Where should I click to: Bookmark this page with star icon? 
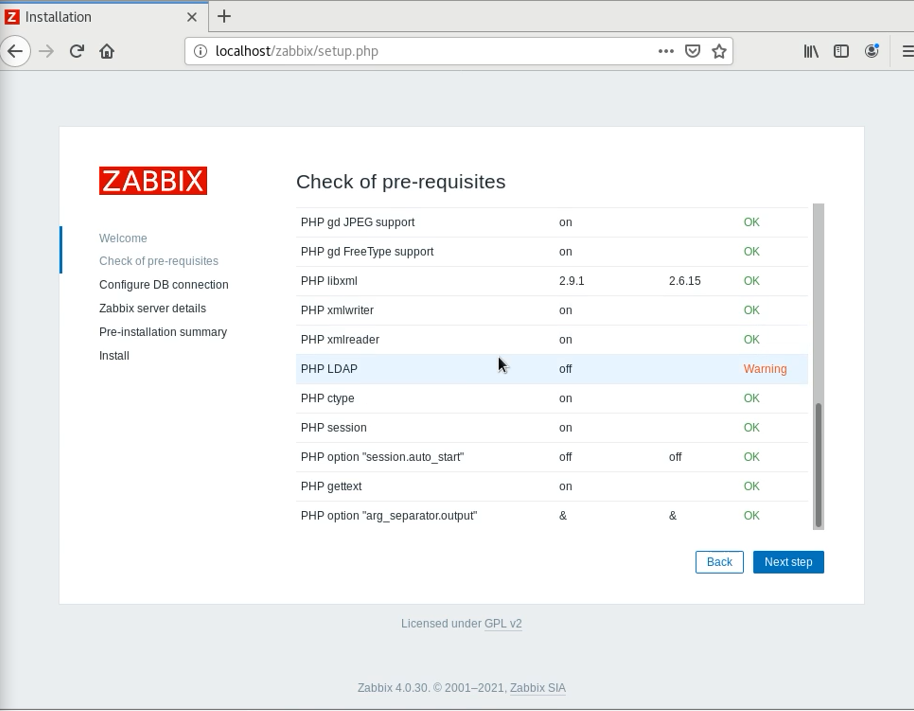coord(719,51)
